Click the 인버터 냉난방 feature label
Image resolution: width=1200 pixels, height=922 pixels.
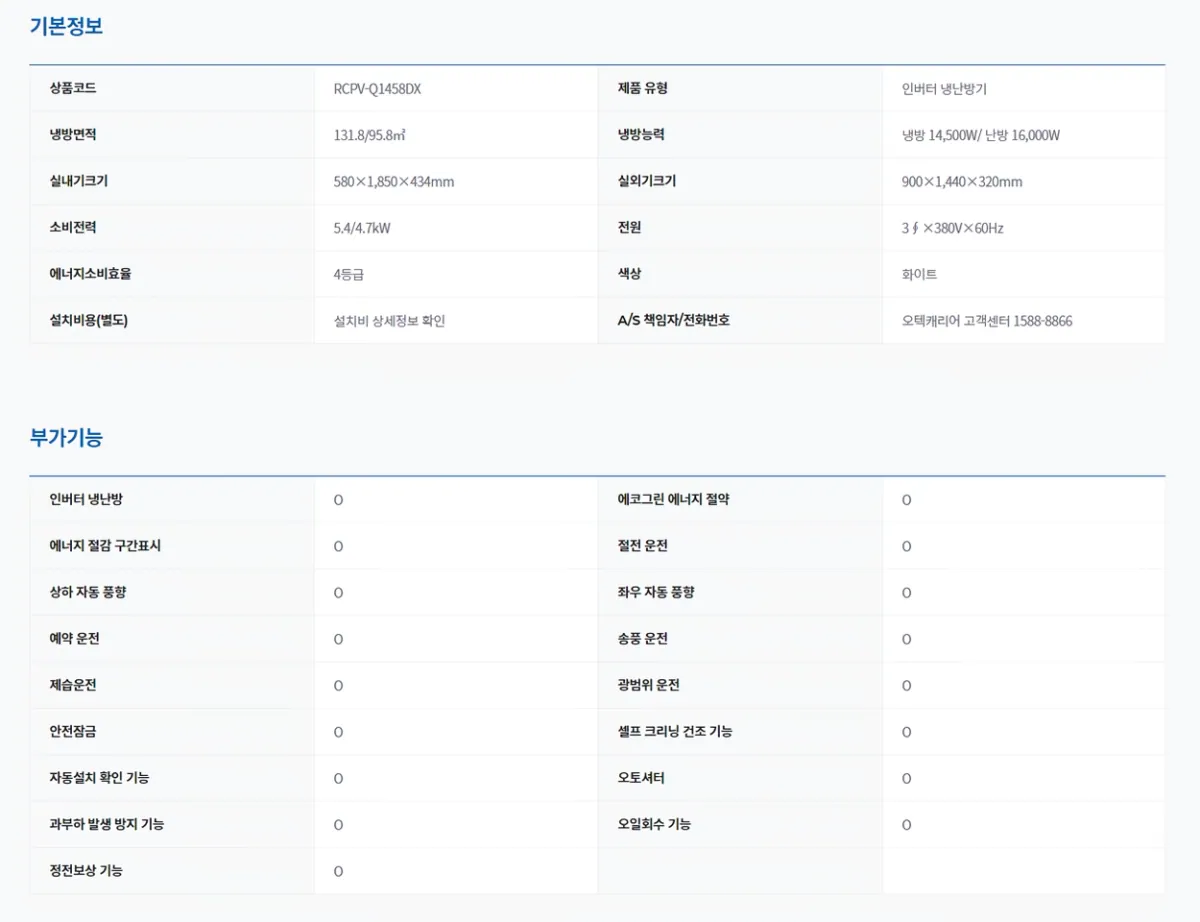(x=86, y=499)
